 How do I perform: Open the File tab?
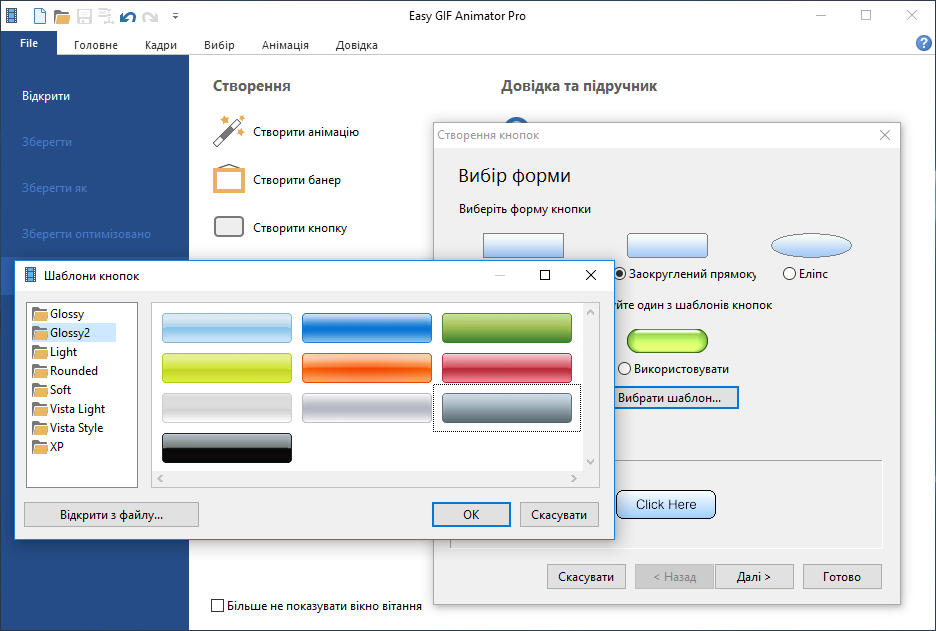[29, 43]
